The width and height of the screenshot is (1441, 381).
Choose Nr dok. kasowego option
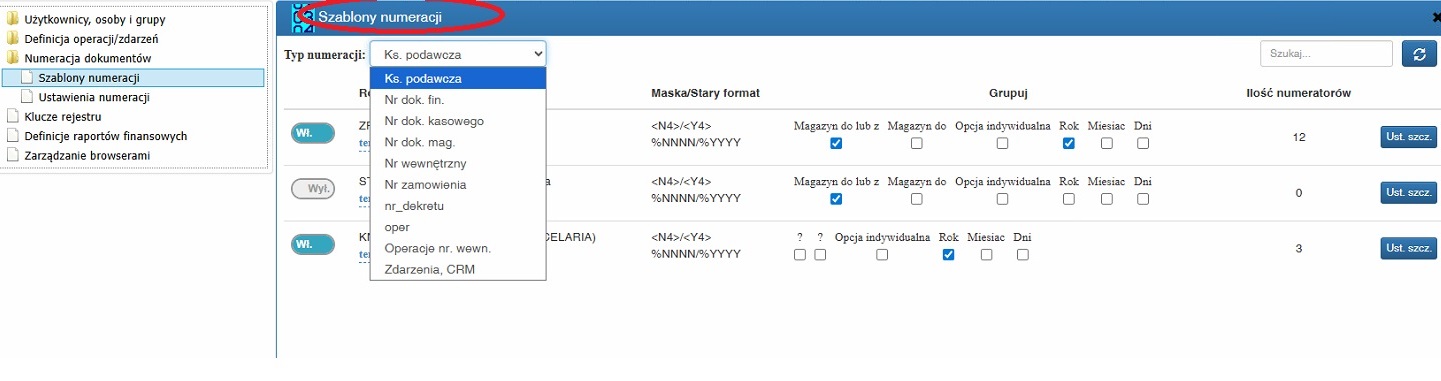(458, 121)
